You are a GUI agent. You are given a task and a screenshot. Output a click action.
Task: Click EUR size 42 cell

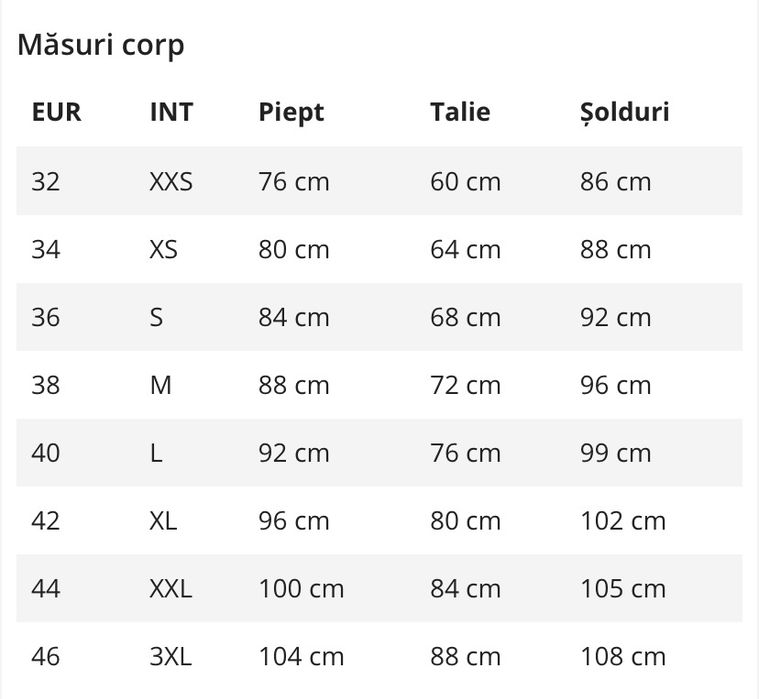pos(46,521)
